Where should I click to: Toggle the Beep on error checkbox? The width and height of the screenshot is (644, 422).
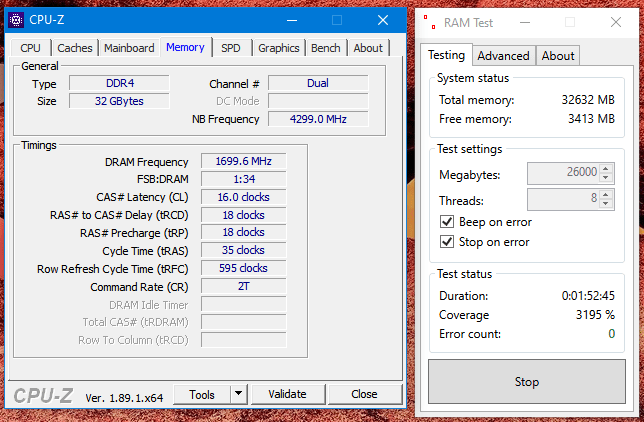click(x=447, y=222)
